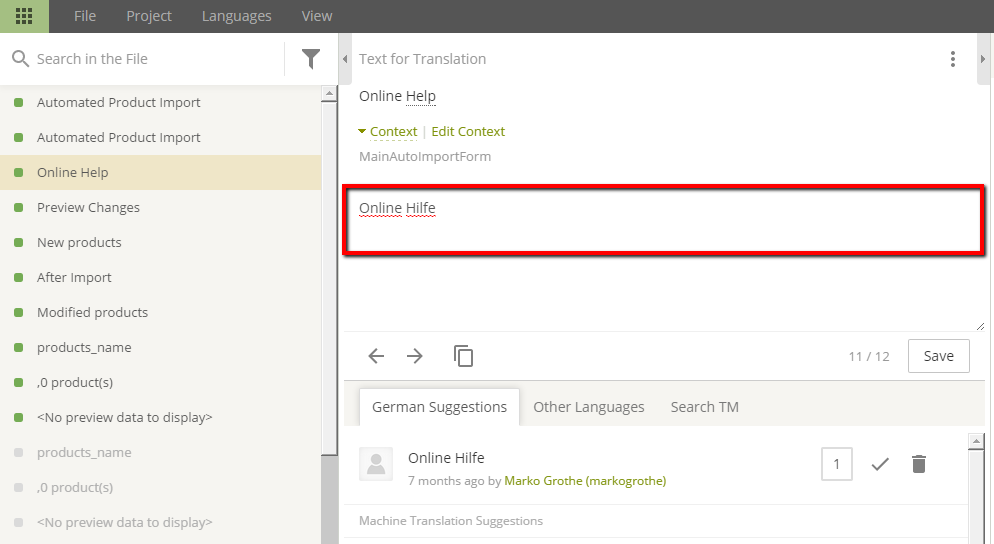Click the copy source text icon
Image resolution: width=994 pixels, height=544 pixels.
[x=463, y=356]
